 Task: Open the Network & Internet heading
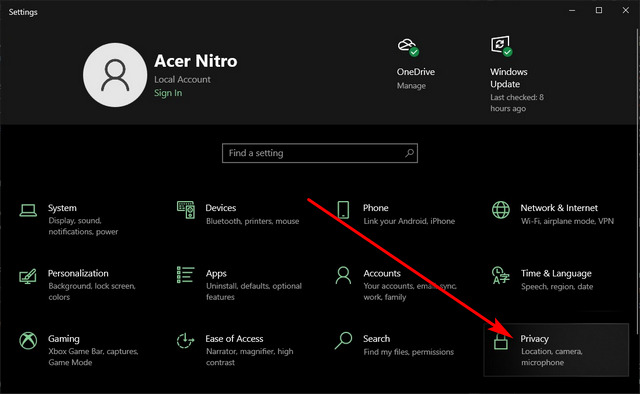pos(559,208)
